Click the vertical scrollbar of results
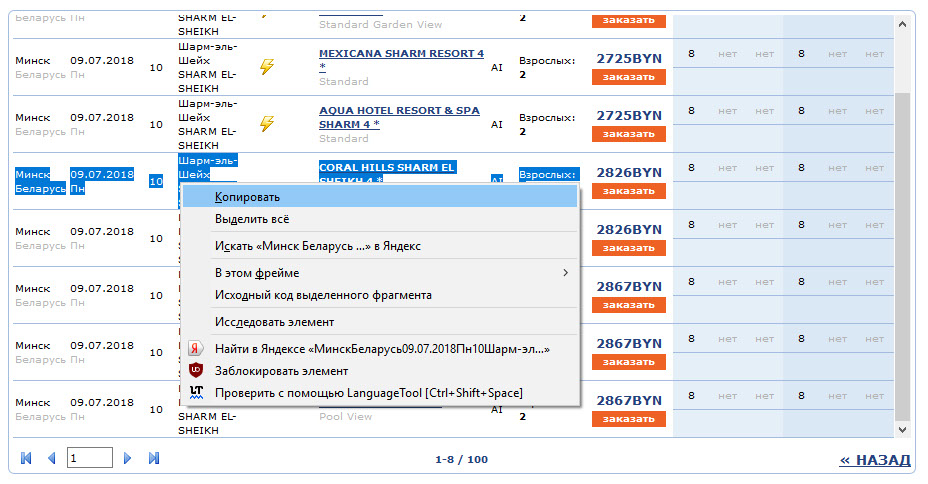Viewport: 928px width, 484px height. click(x=903, y=250)
